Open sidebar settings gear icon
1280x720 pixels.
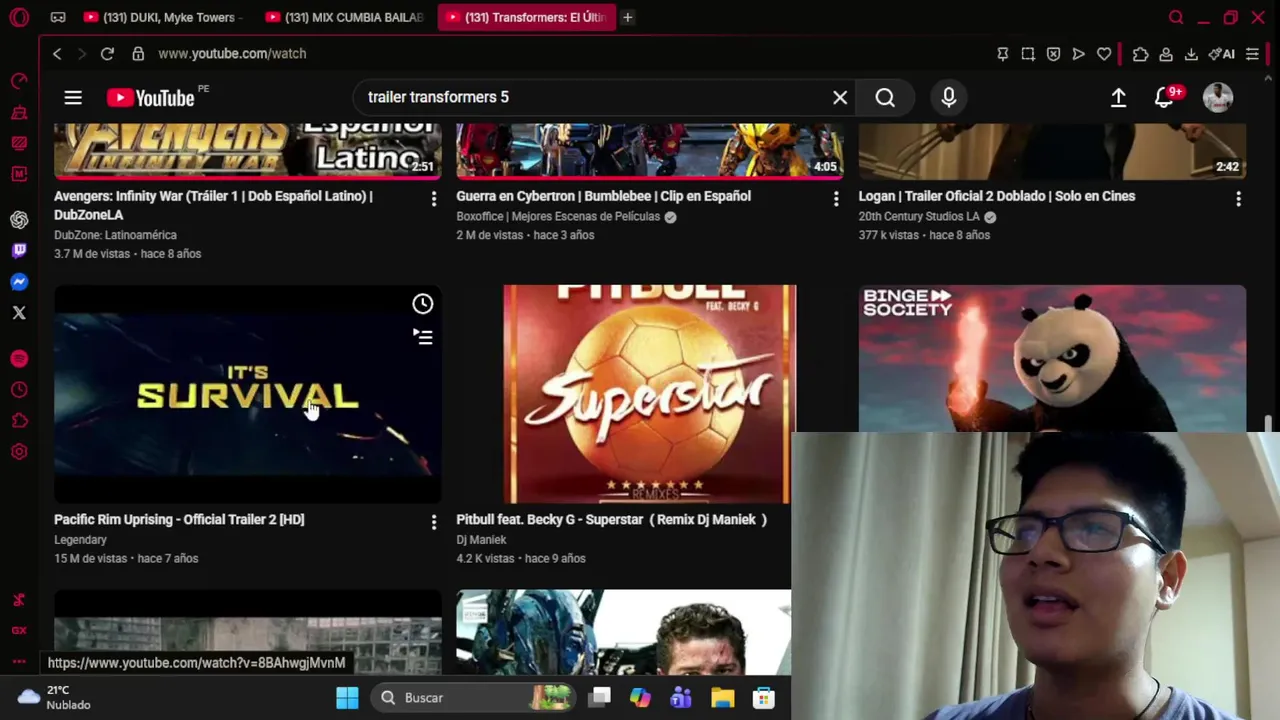(19, 452)
